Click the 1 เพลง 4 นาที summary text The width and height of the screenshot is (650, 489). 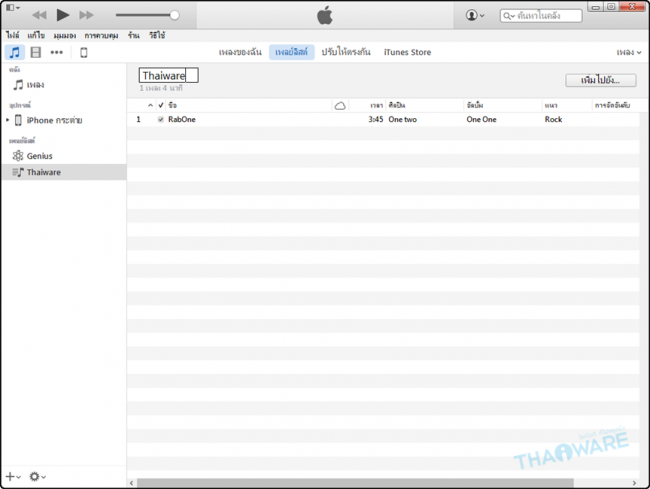tap(161, 88)
